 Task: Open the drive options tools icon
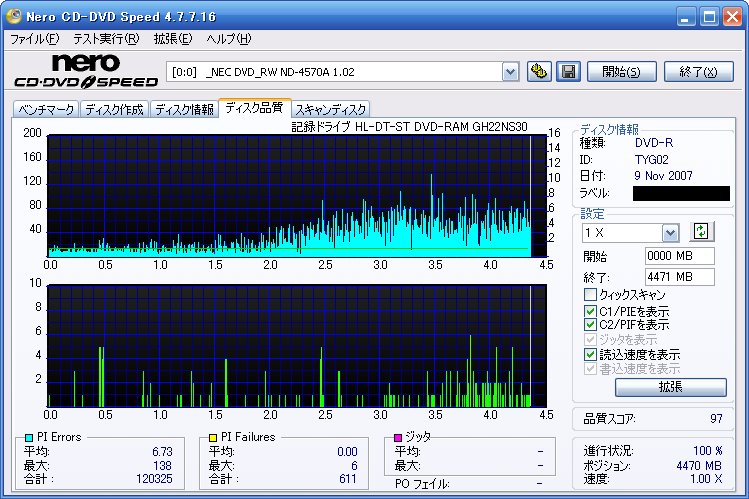point(539,72)
